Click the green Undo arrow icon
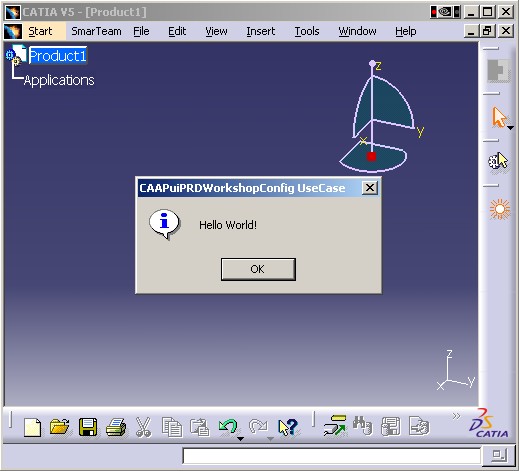 228,426
